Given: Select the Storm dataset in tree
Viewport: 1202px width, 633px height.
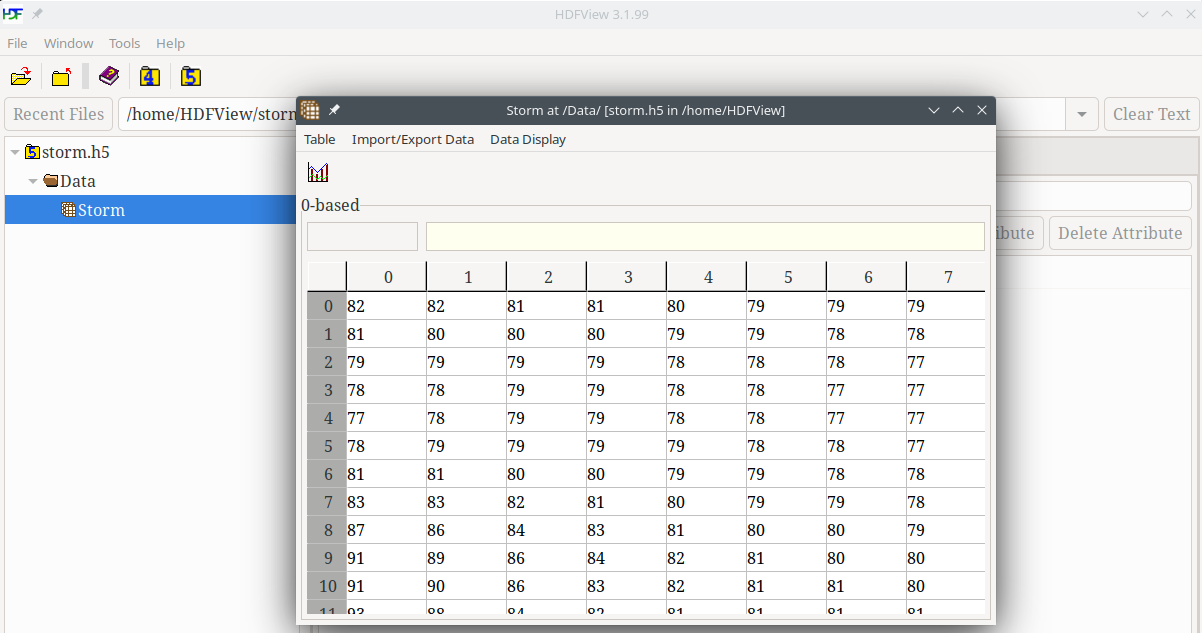Looking at the screenshot, I should click(101, 210).
